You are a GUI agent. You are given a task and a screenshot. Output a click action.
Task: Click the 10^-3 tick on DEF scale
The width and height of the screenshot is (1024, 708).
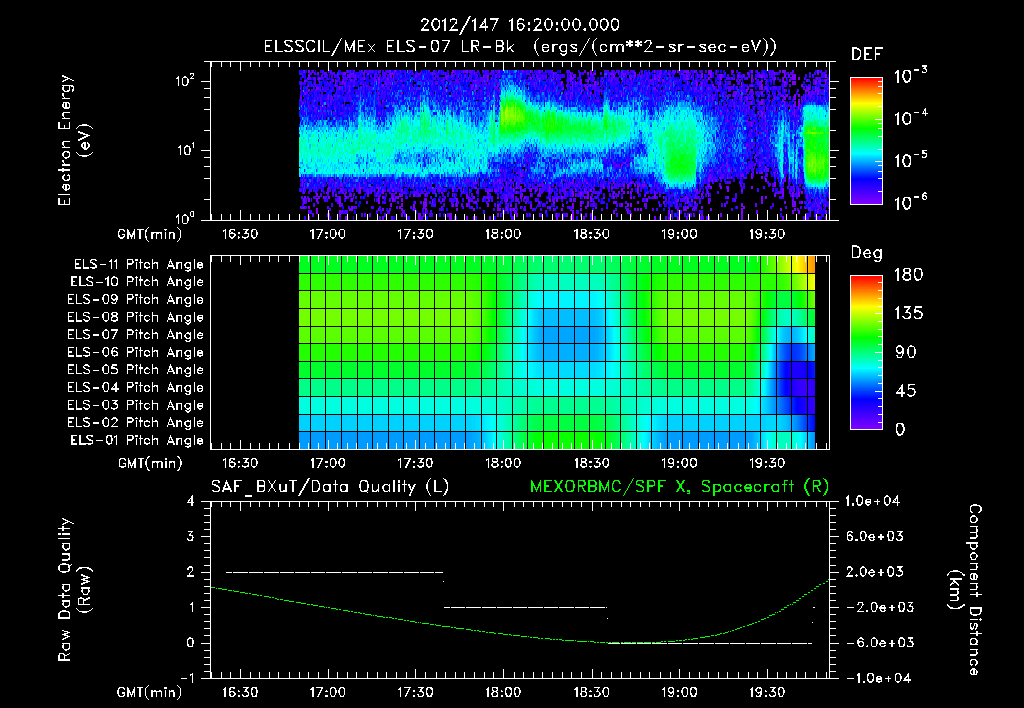[x=910, y=76]
